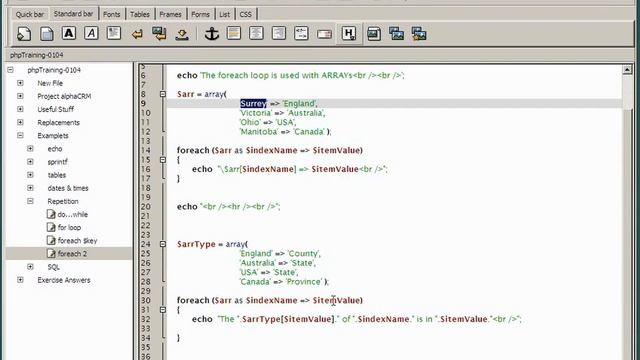Expand the sprintf node
Screen dimensions: 640x360
(30, 162)
